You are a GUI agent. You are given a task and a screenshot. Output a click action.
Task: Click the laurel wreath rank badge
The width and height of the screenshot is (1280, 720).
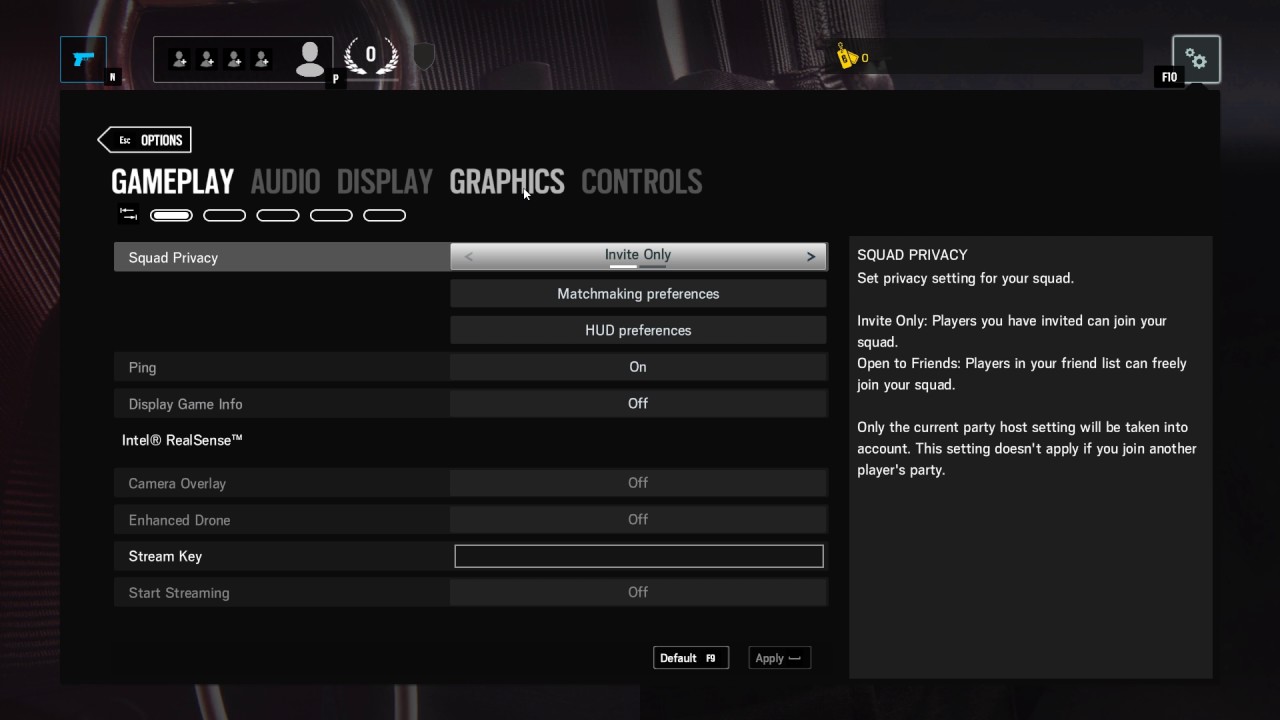coord(371,56)
